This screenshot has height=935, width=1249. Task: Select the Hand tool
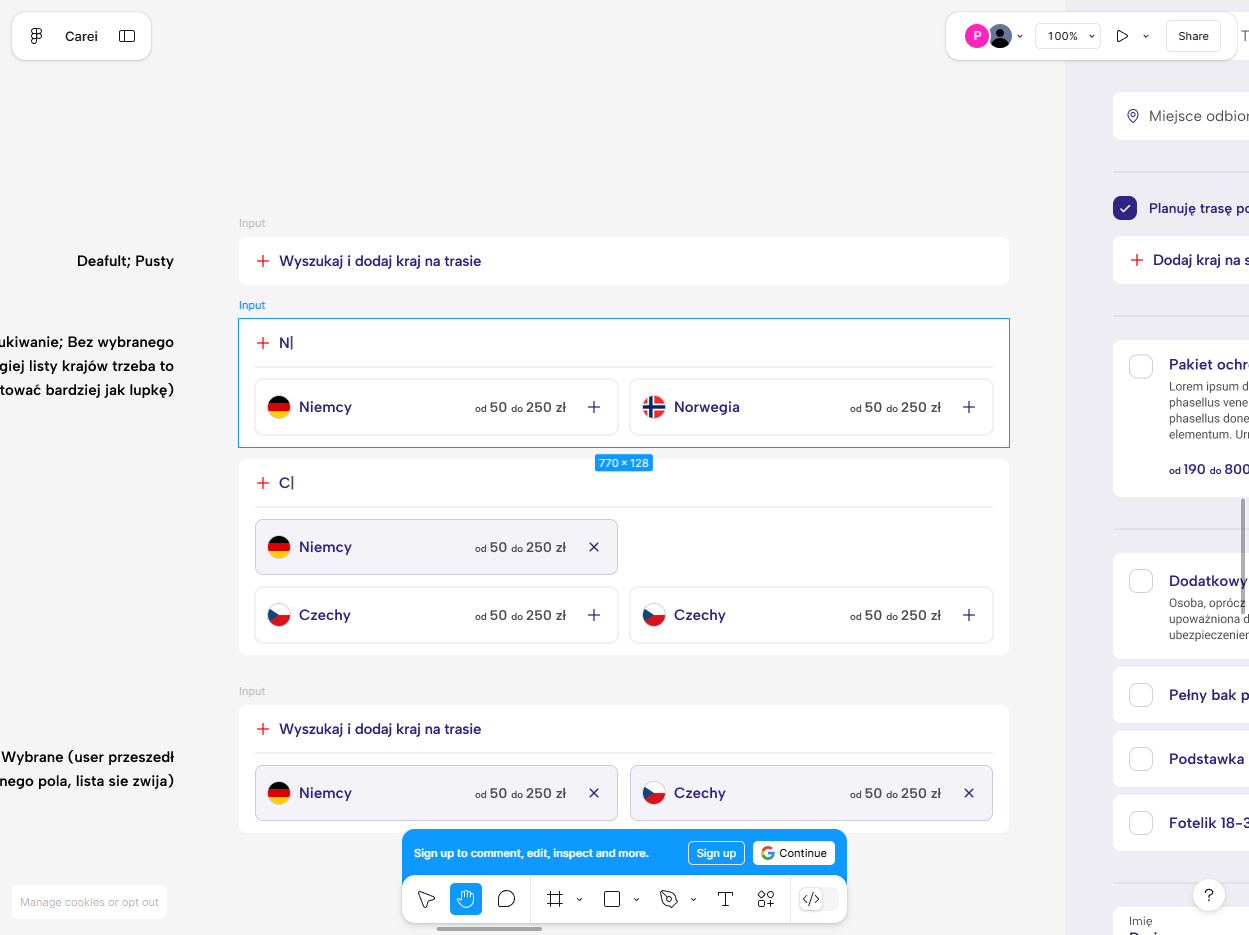466,899
